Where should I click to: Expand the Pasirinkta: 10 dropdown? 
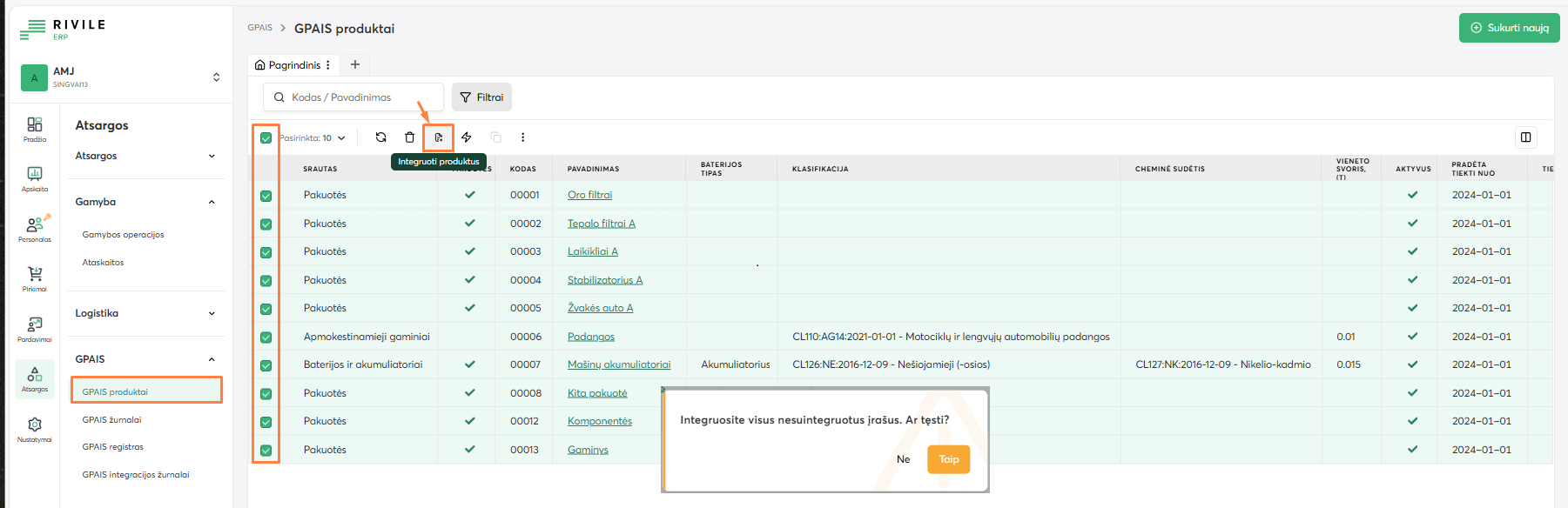tap(313, 138)
